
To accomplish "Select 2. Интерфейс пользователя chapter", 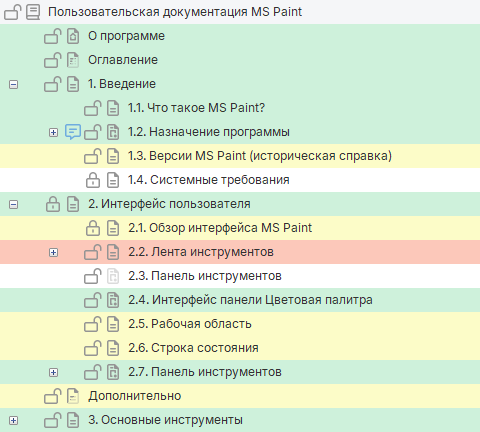I will [x=169, y=204].
